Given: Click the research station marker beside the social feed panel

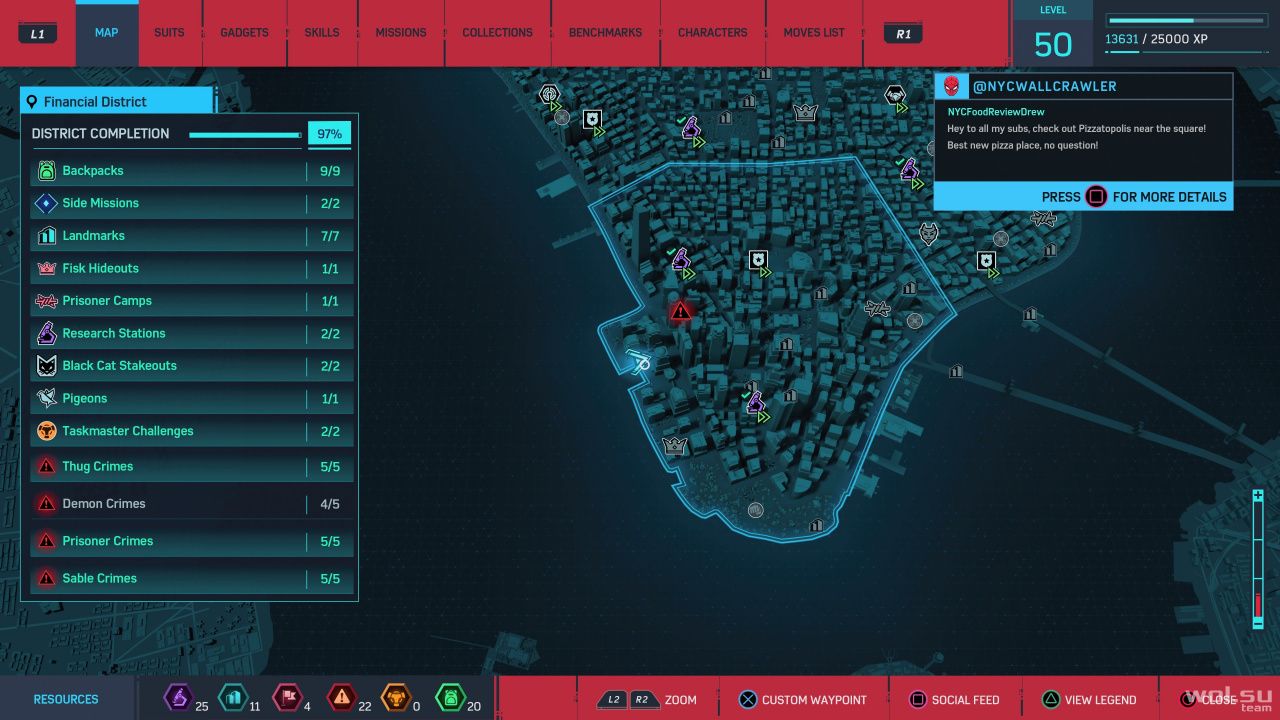Looking at the screenshot, I should pyautogui.click(x=909, y=169).
